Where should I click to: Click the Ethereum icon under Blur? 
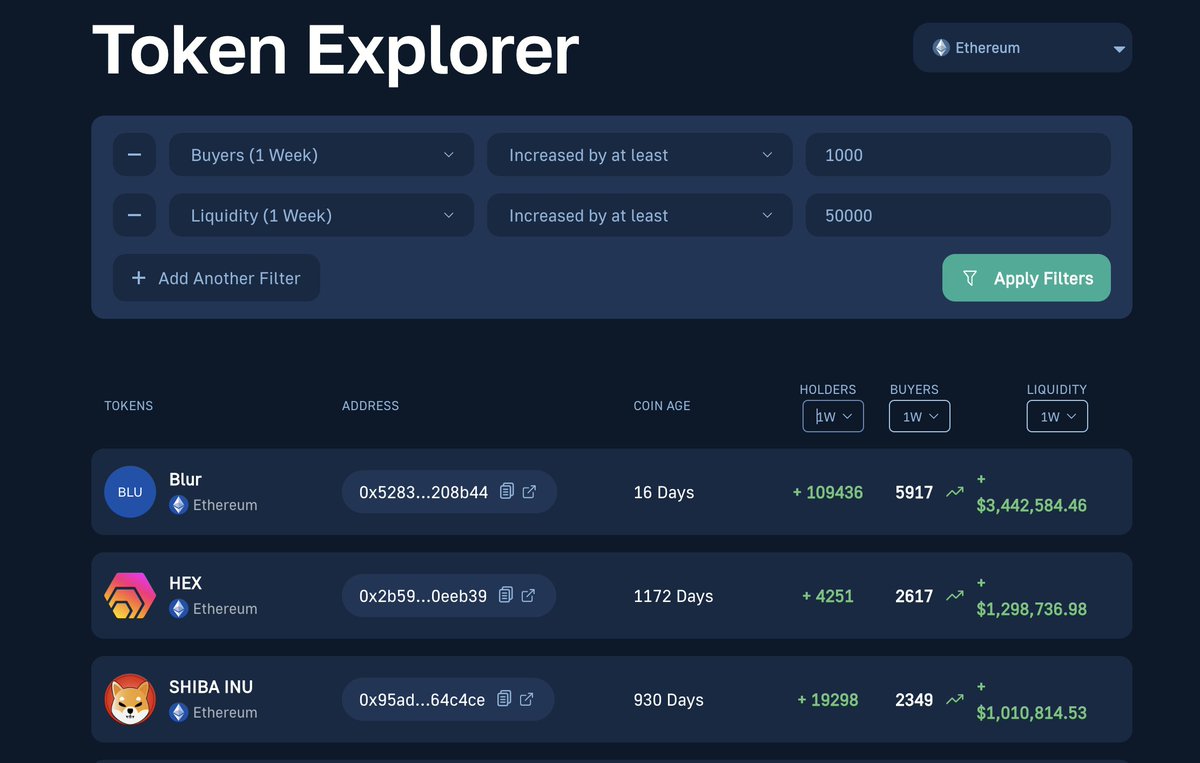(x=178, y=505)
